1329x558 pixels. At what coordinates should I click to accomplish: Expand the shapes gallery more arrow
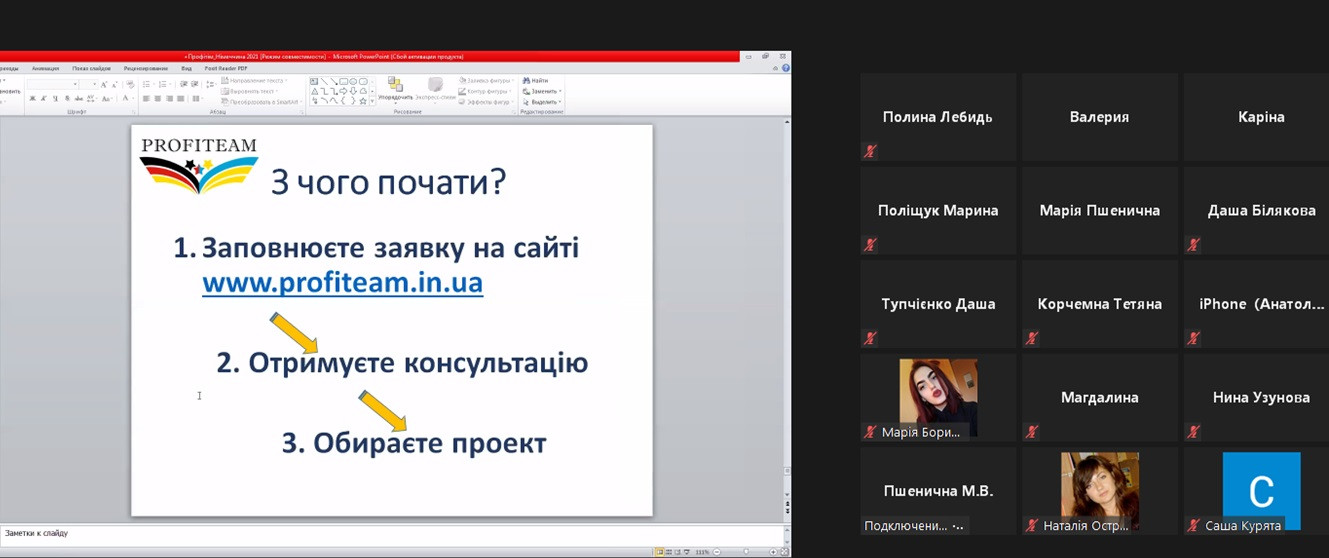372,101
